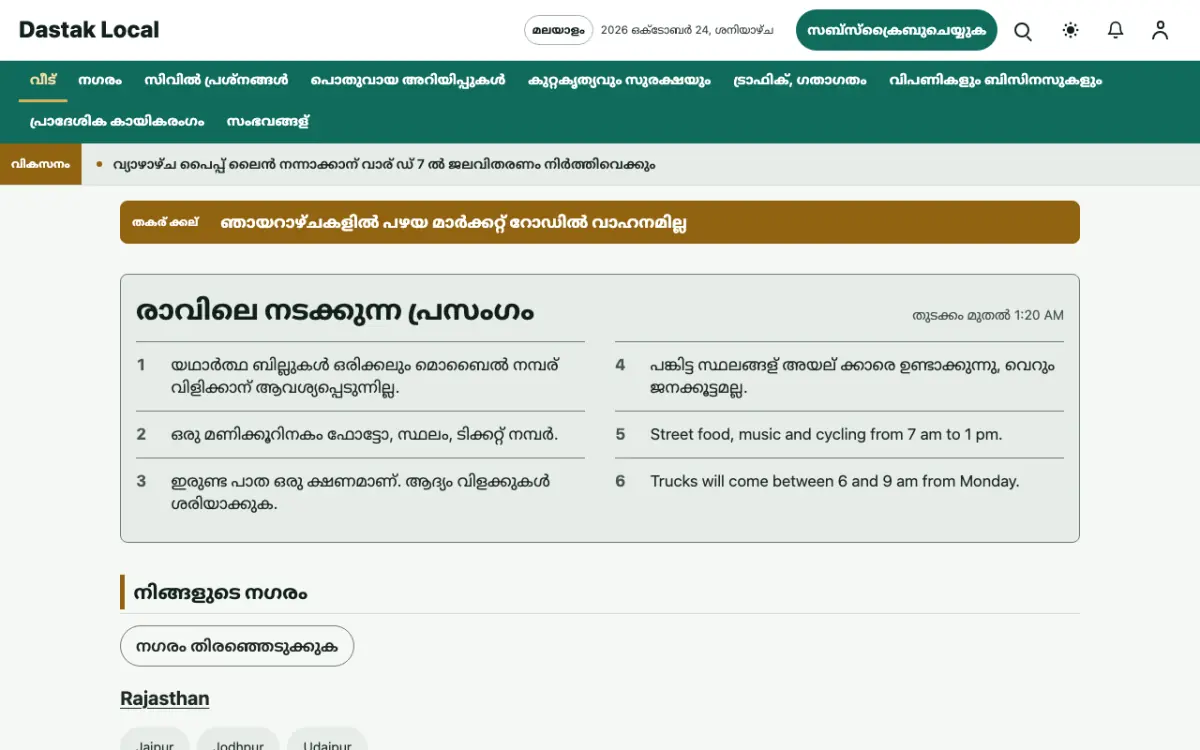Click the സബ്സ്ക്രൈബുചെയ്യുക subscribe button
The image size is (1200, 750).
tap(897, 30)
